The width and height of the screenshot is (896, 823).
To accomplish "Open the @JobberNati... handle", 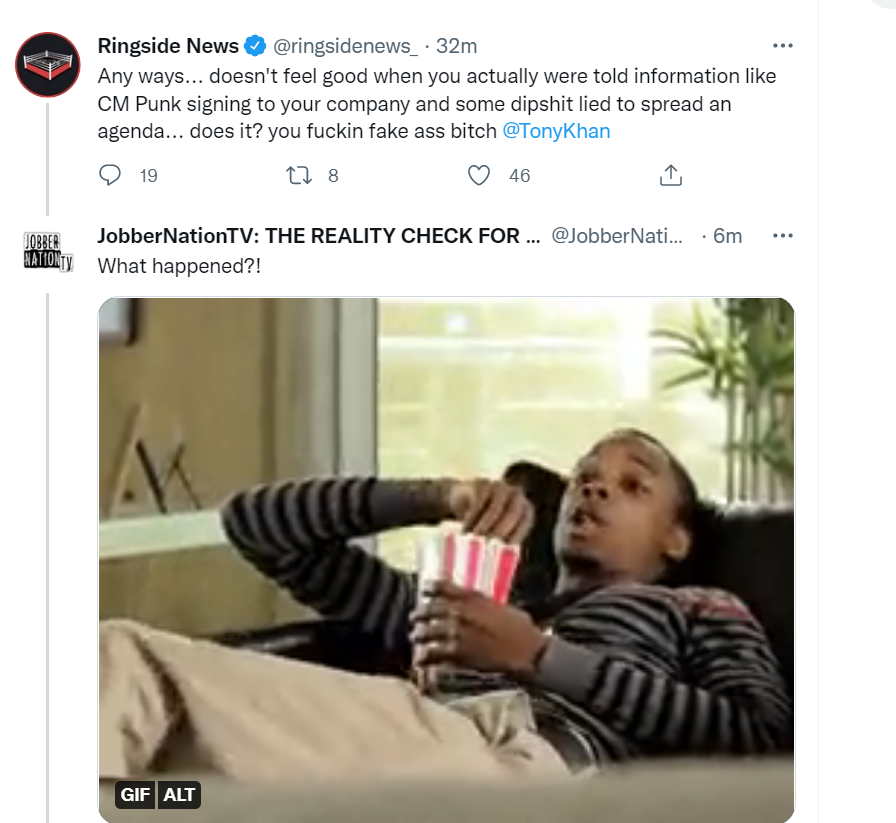I will 617,235.
